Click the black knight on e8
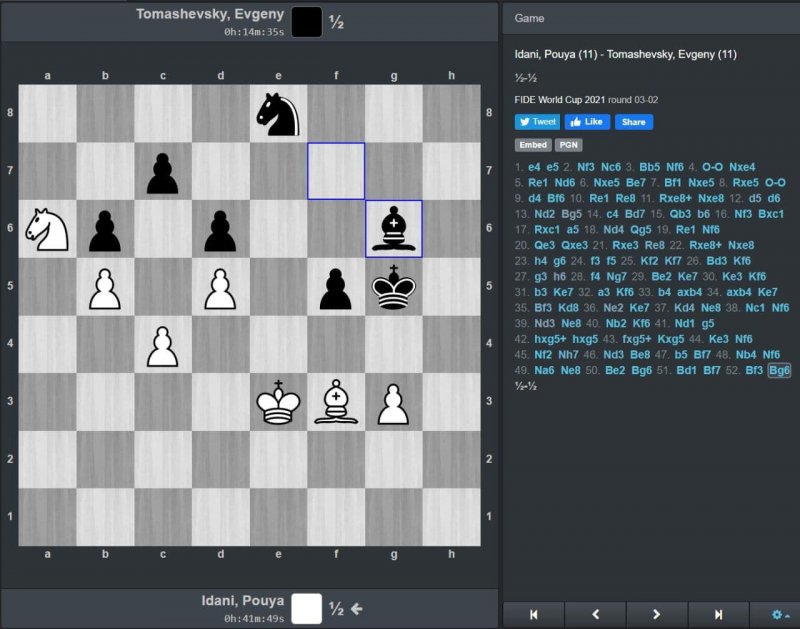The height and width of the screenshot is (629, 800). [x=278, y=114]
